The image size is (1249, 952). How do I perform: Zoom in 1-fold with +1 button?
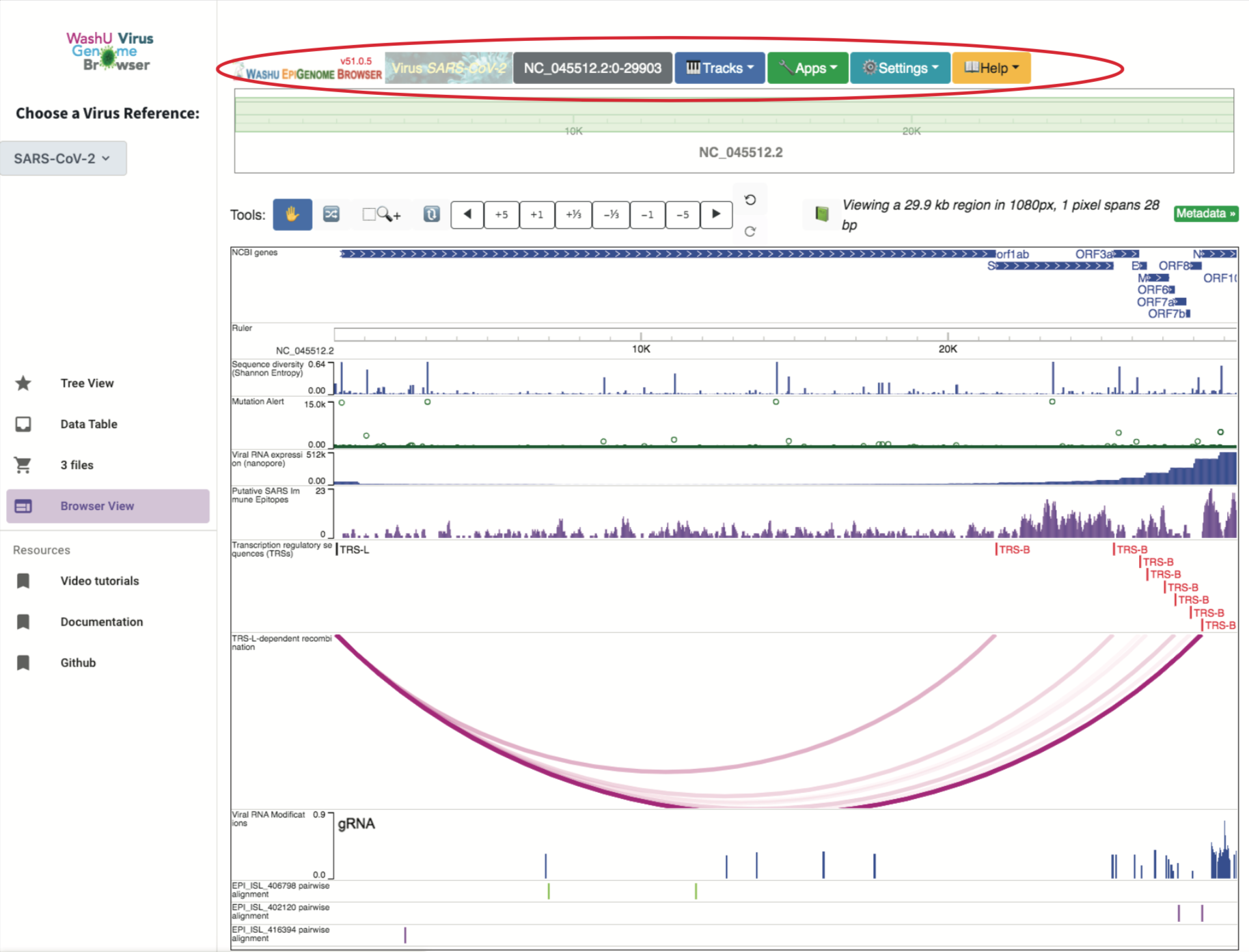(537, 214)
